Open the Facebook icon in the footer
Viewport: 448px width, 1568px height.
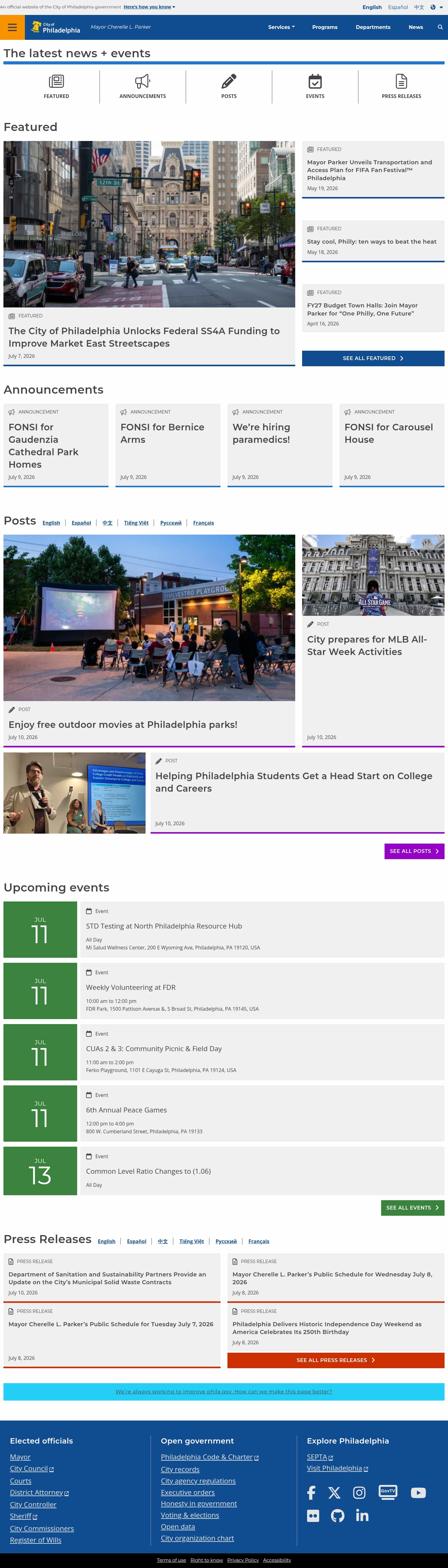pyautogui.click(x=311, y=1492)
